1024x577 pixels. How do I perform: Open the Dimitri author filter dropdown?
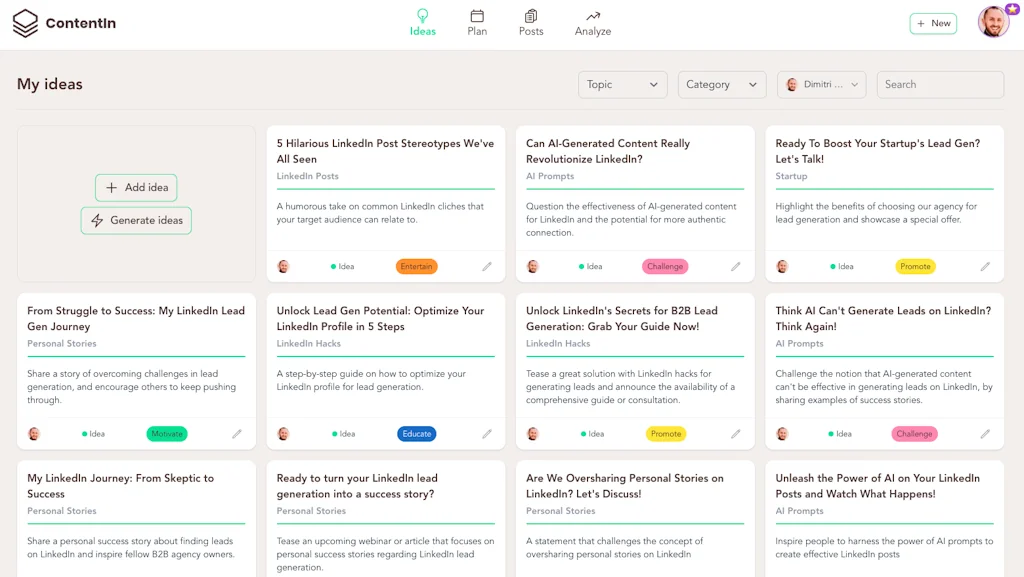point(820,85)
